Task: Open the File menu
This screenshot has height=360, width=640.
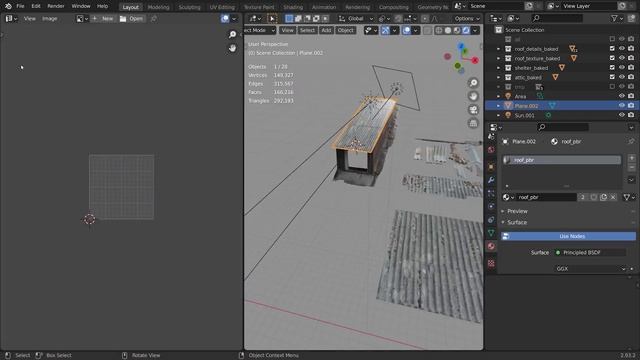Action: coord(20,6)
